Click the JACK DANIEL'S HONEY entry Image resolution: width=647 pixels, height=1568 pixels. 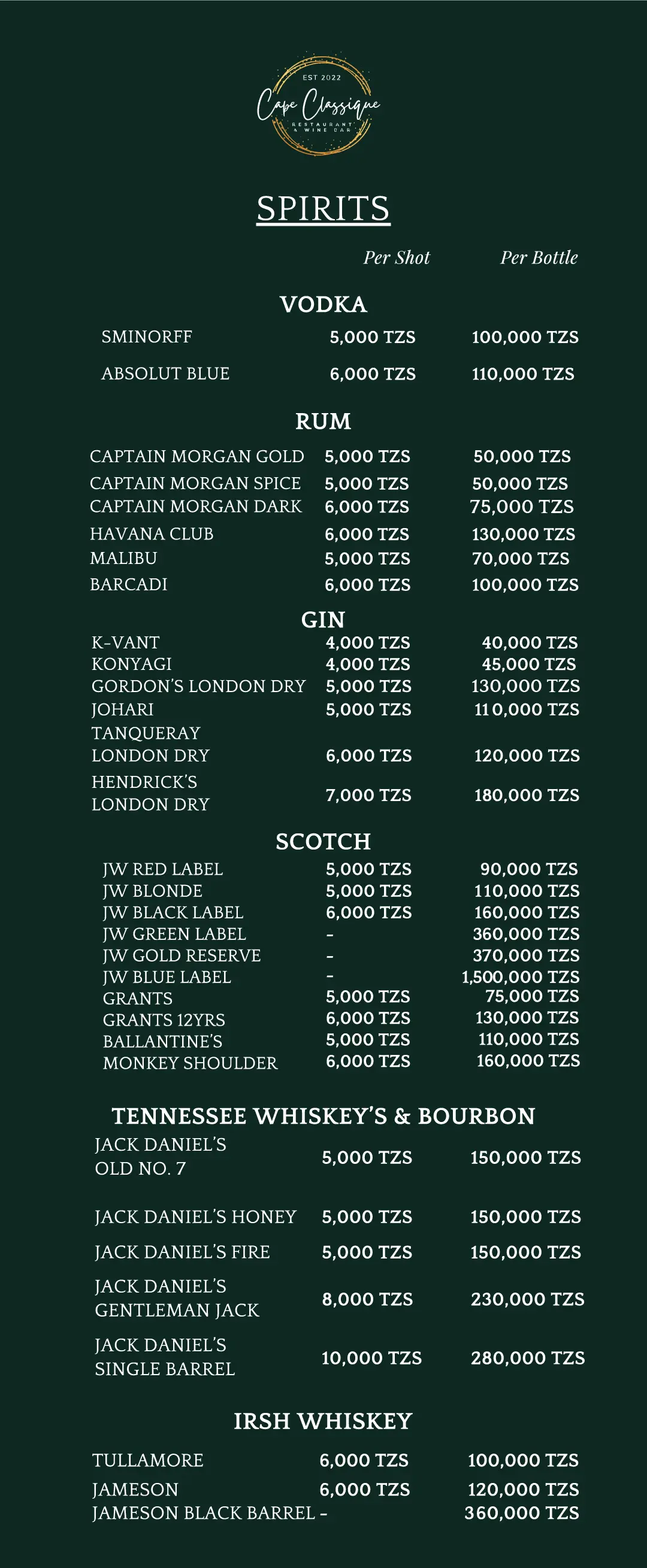click(x=195, y=1217)
